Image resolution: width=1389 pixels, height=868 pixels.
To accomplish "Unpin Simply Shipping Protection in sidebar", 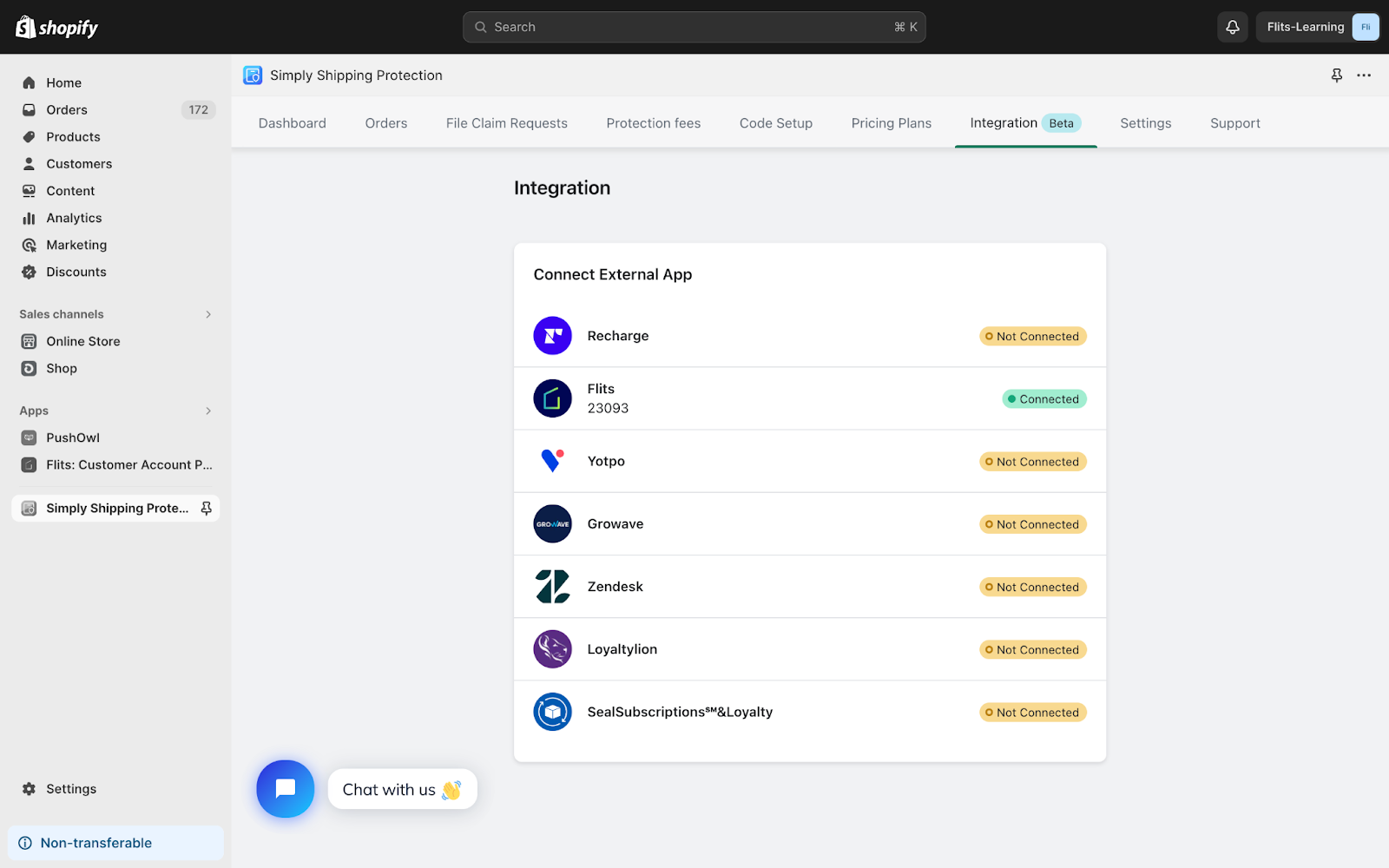I will click(x=206, y=508).
